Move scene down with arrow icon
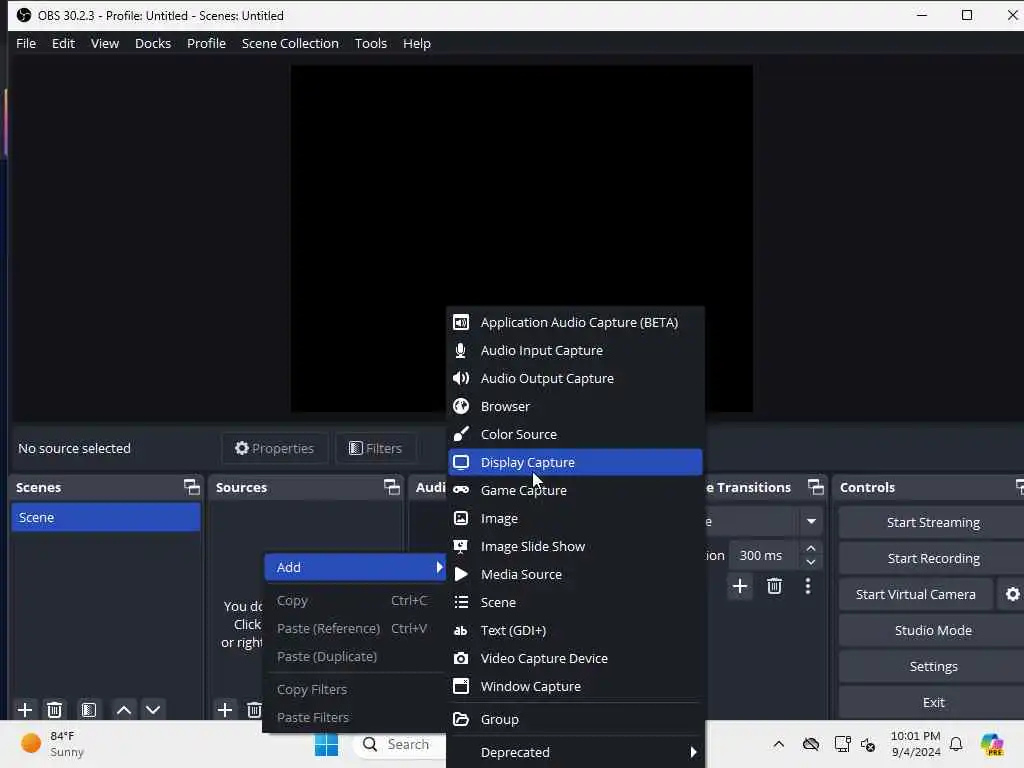The height and width of the screenshot is (768, 1024). click(x=153, y=709)
